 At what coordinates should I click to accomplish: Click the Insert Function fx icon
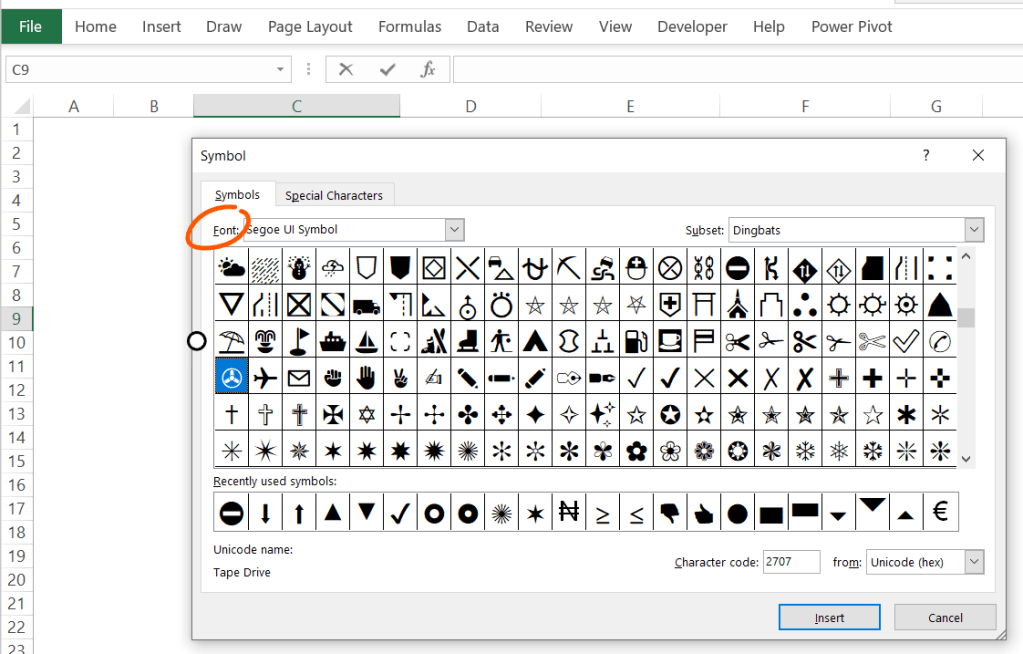click(x=427, y=69)
